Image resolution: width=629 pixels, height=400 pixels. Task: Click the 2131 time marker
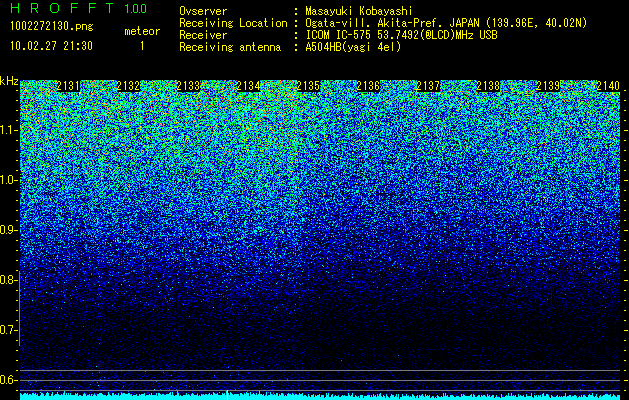pyautogui.click(x=68, y=86)
